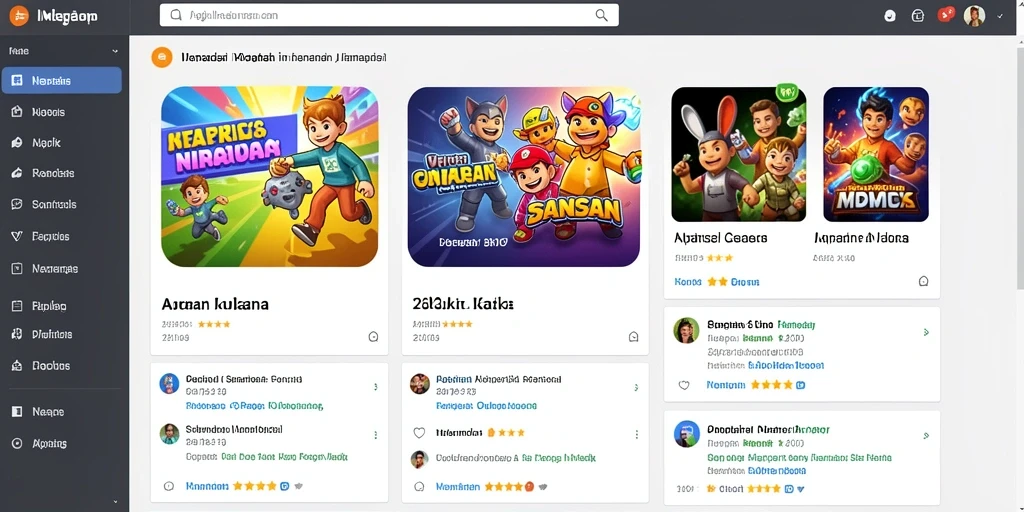The width and height of the screenshot is (1024, 512).
Task: Open the MDMCK game thumbnail
Action: click(876, 155)
